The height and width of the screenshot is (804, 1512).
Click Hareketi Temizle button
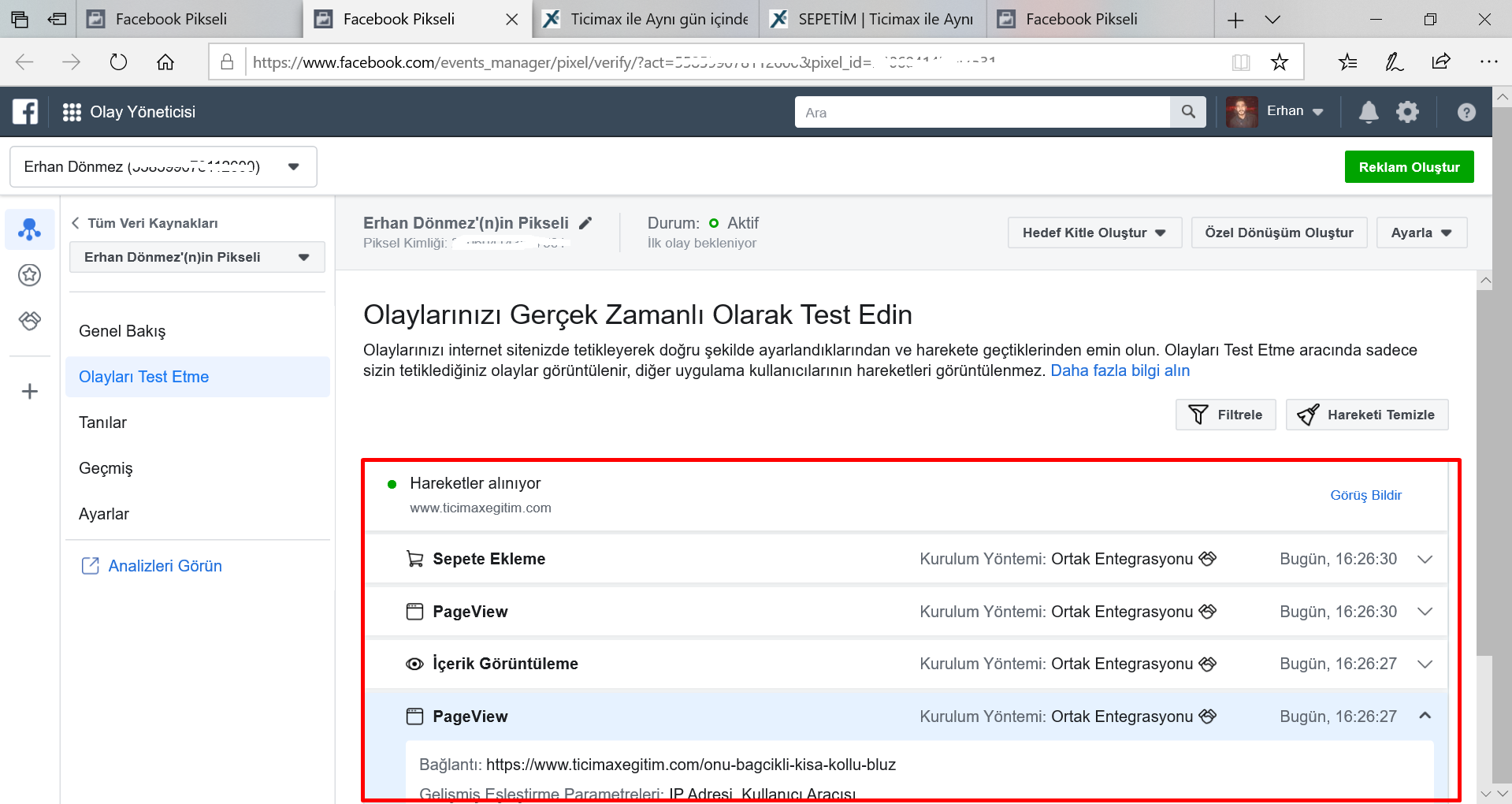(1367, 415)
